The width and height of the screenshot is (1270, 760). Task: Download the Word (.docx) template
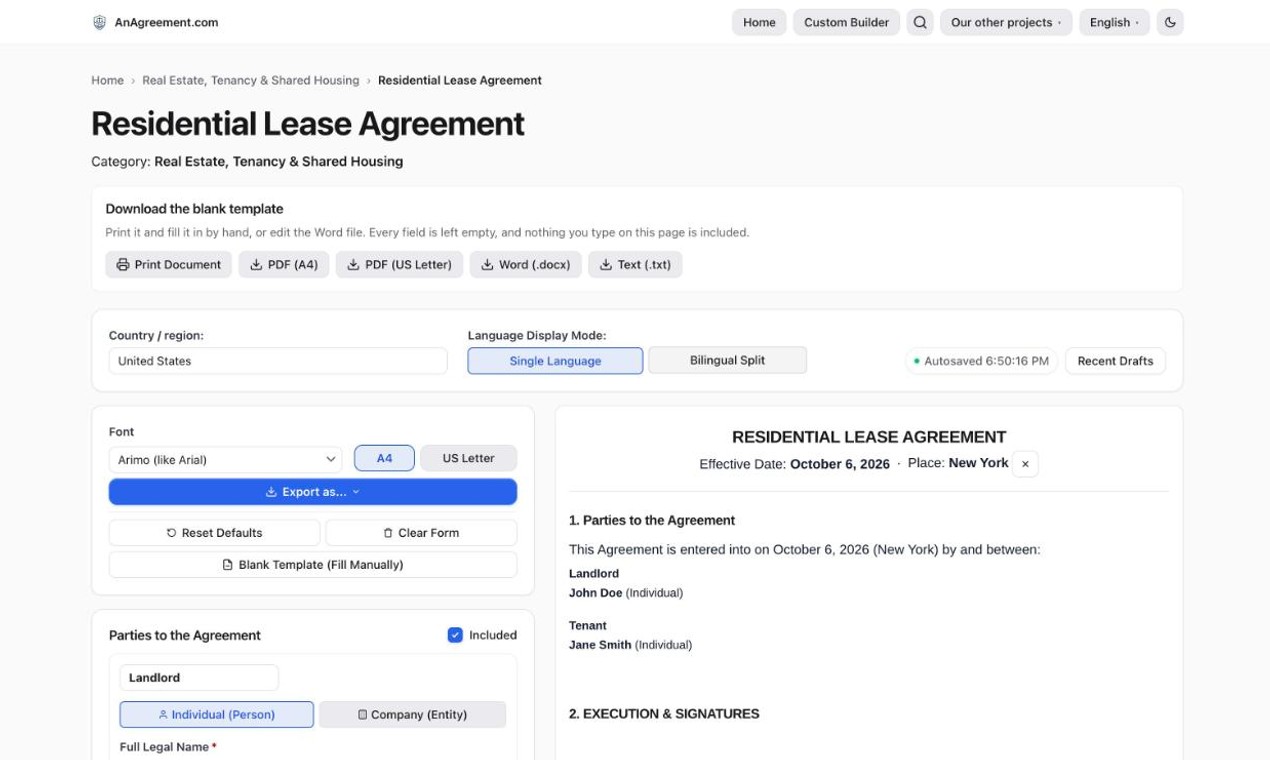click(x=525, y=265)
